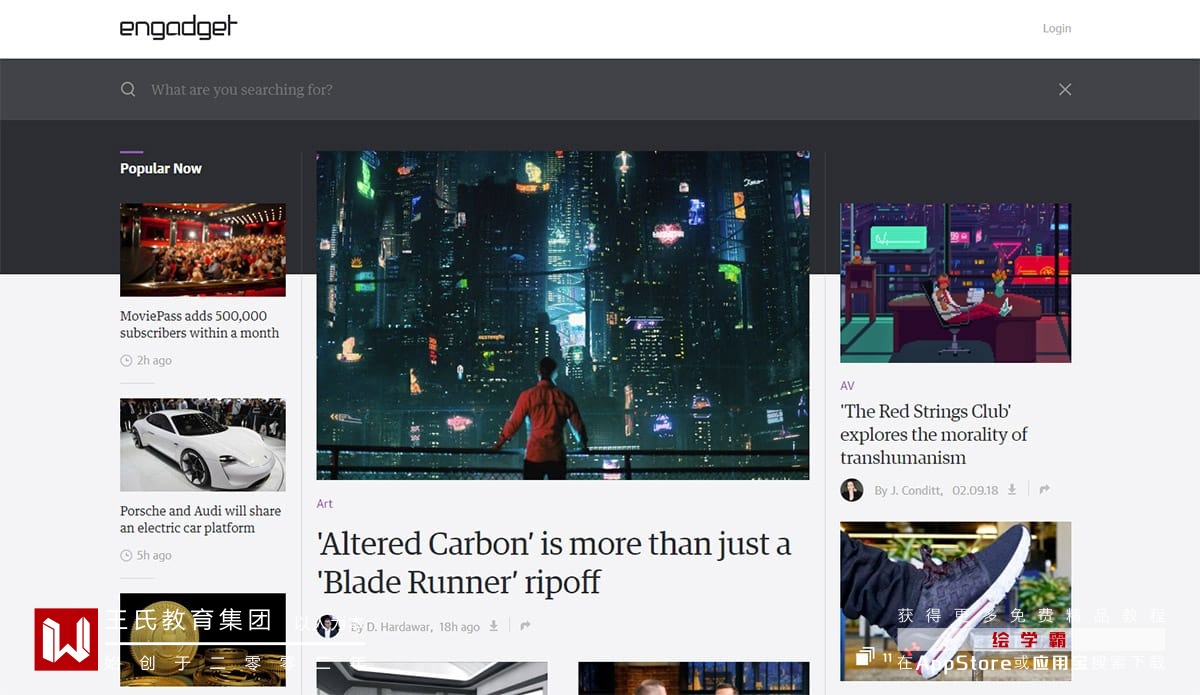Open the MoviePass theater thumbnail
Viewport: 1200px width, 695px height.
click(203, 249)
